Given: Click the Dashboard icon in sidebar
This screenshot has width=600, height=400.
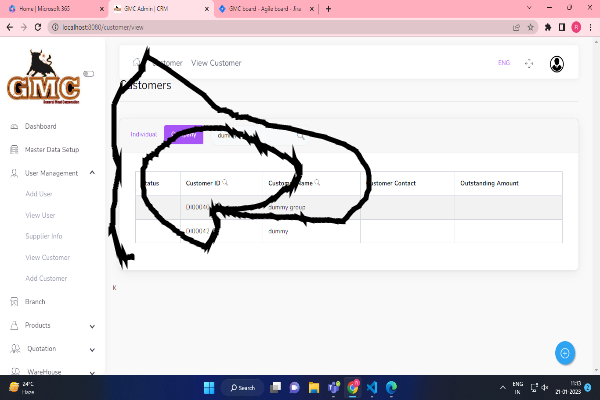Looking at the screenshot, I should pyautogui.click(x=13, y=127).
